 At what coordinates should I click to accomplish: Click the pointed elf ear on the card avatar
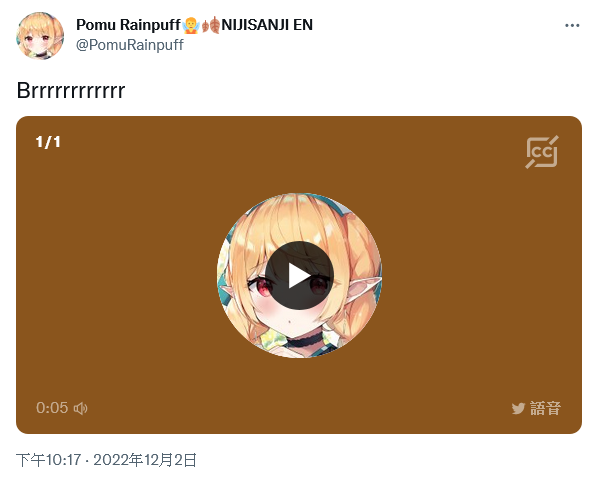[x=364, y=287]
